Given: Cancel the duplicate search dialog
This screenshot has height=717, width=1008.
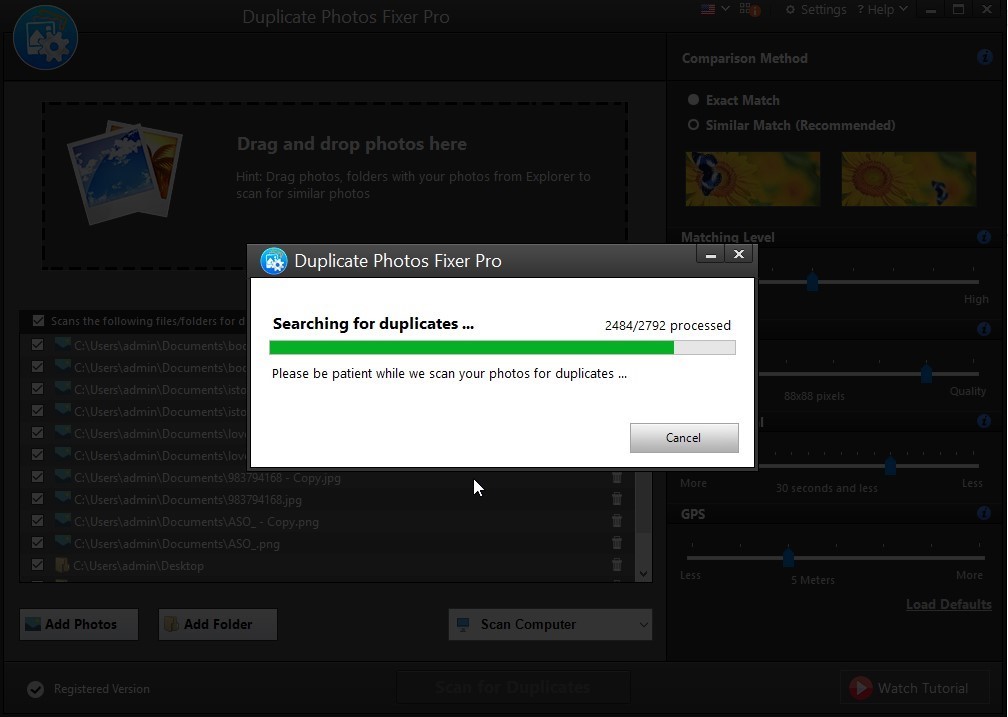Looking at the screenshot, I should click(x=684, y=438).
